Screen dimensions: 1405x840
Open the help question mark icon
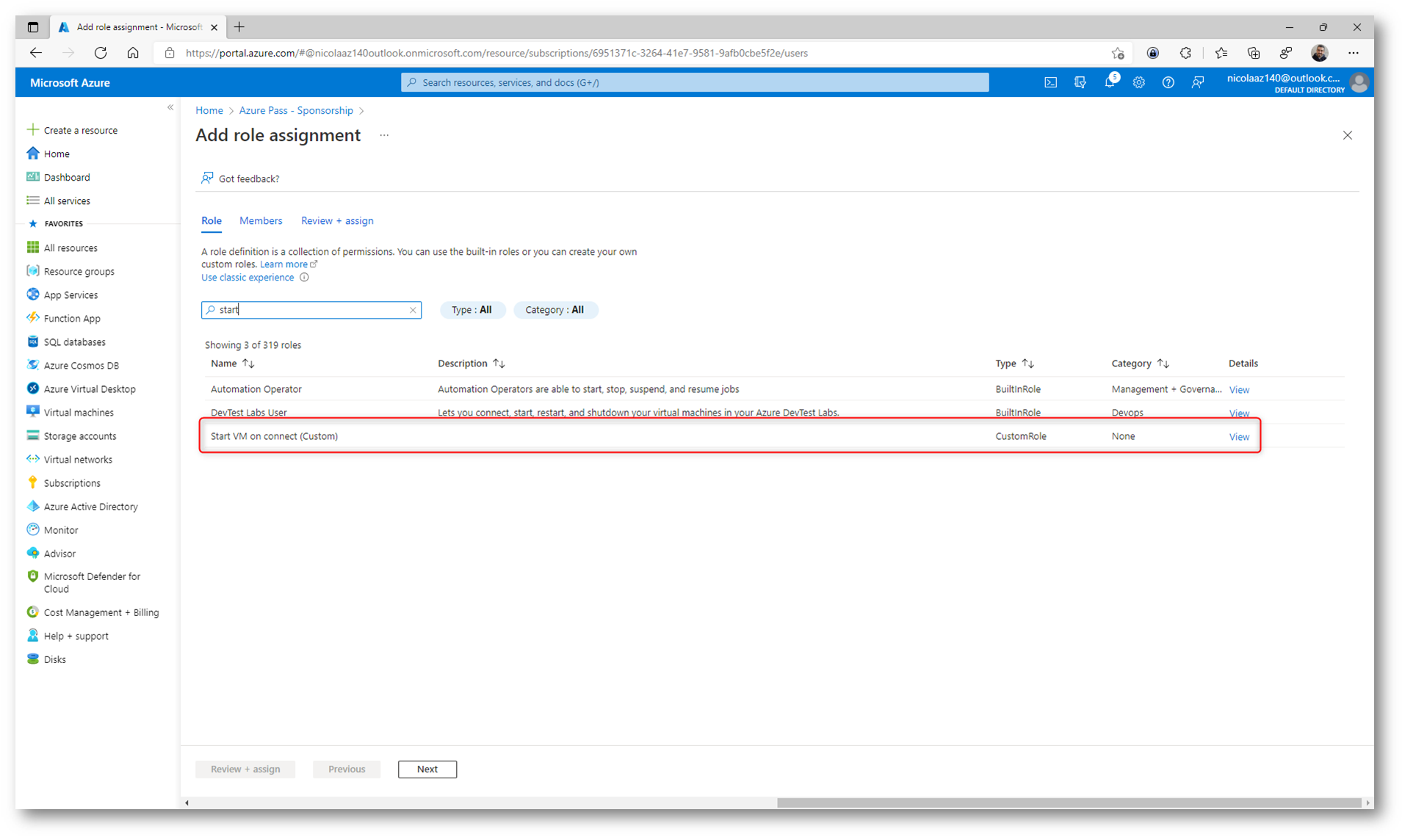[x=1168, y=83]
